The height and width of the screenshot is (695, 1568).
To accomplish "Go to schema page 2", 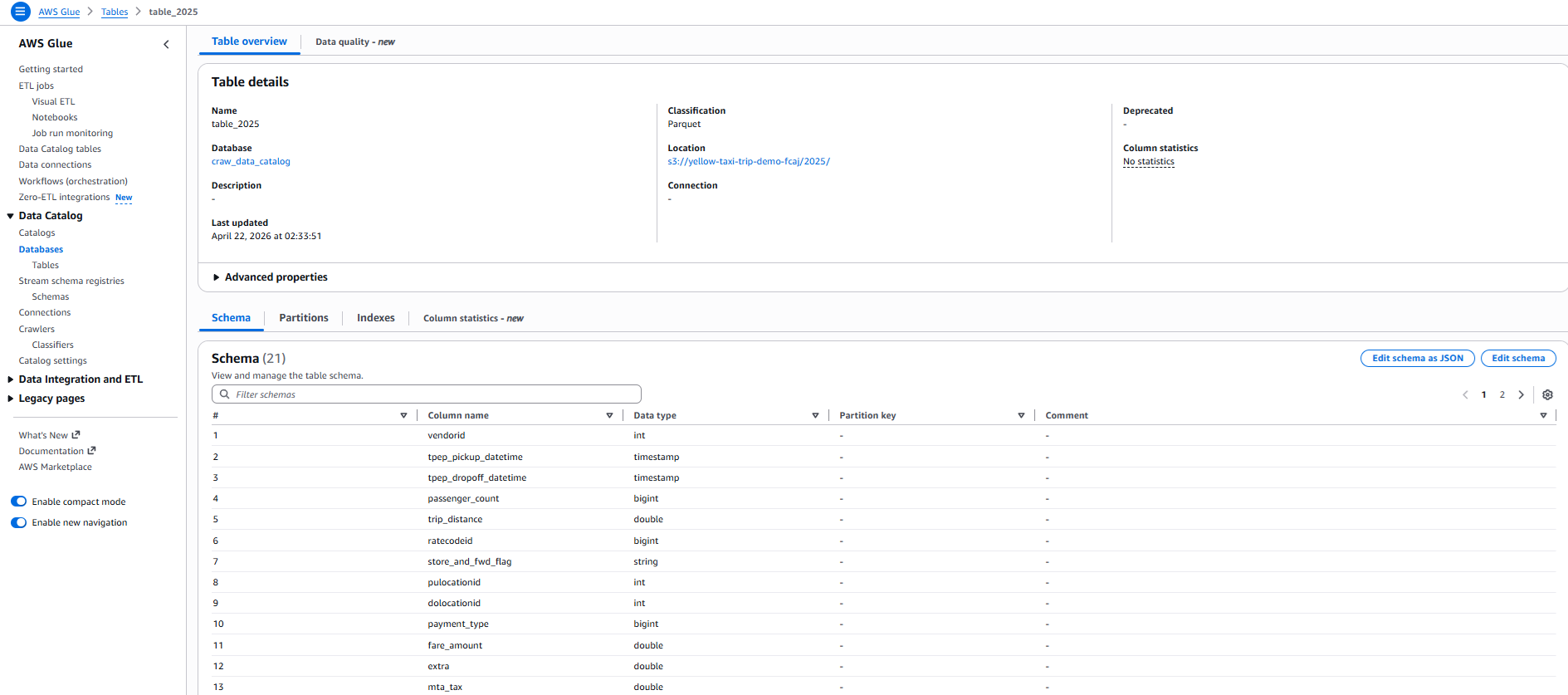I will [1502, 395].
